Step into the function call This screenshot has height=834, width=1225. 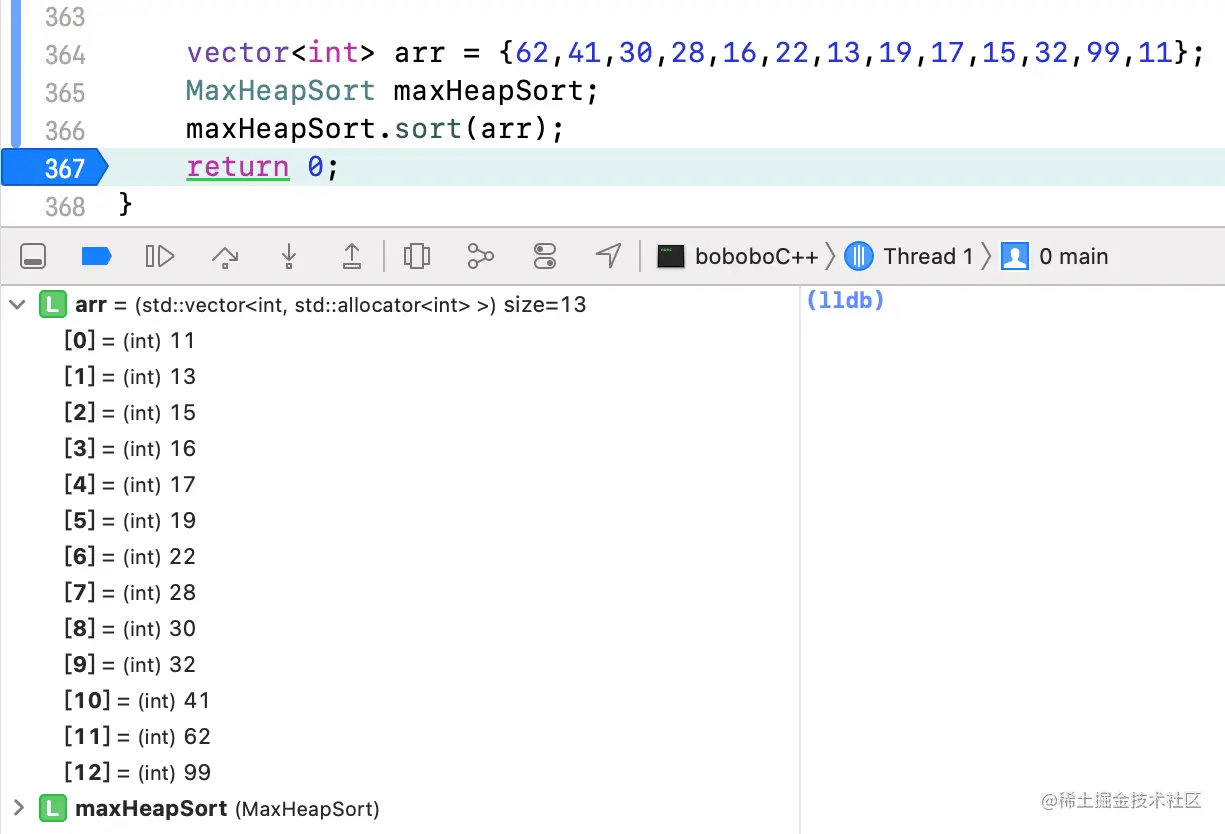pyautogui.click(x=289, y=257)
